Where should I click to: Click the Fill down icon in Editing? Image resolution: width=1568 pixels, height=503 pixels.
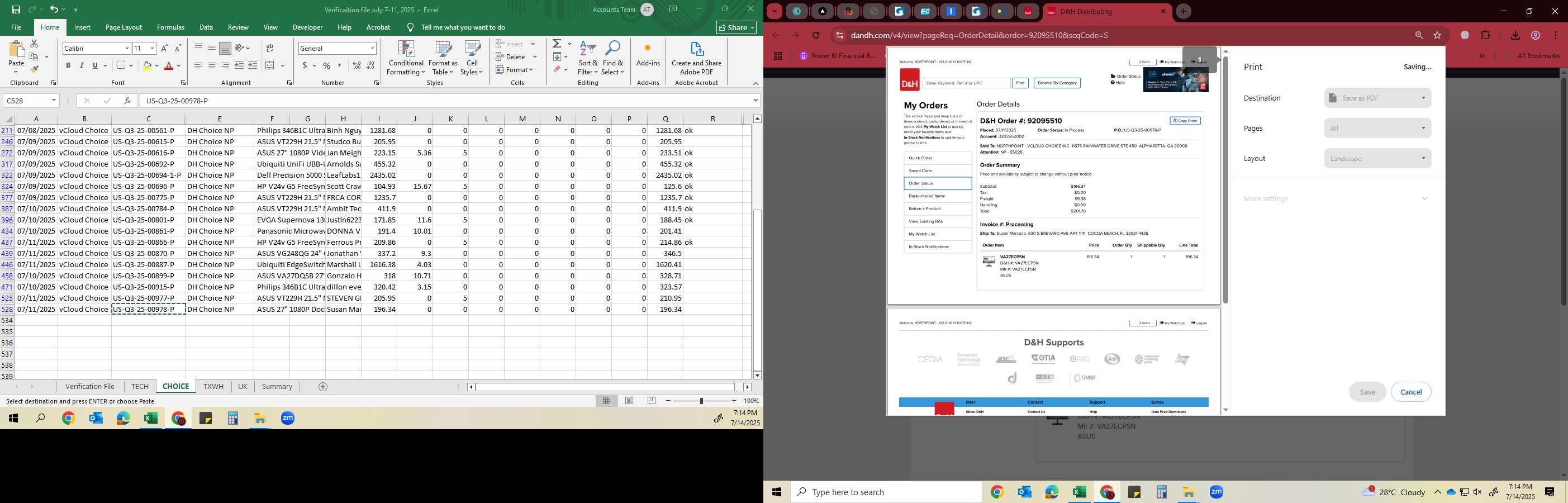coord(557,56)
